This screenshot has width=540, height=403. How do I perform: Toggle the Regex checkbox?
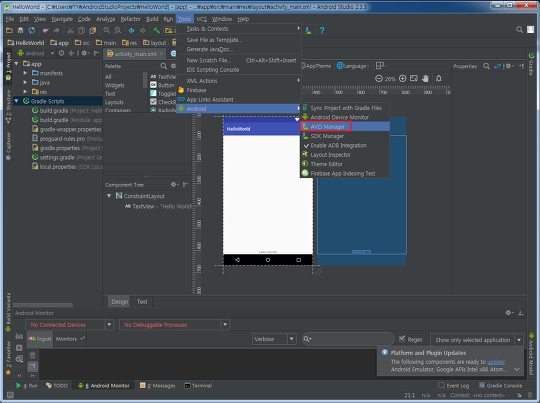click(402, 339)
